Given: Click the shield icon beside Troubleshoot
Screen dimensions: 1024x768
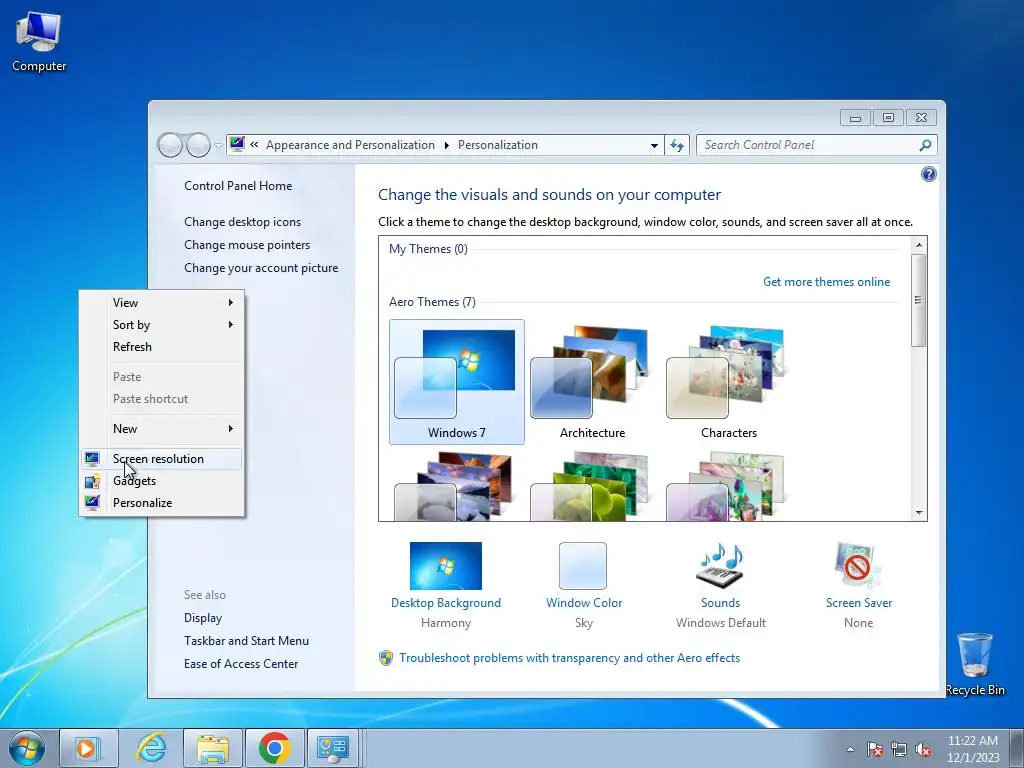Looking at the screenshot, I should (386, 658).
